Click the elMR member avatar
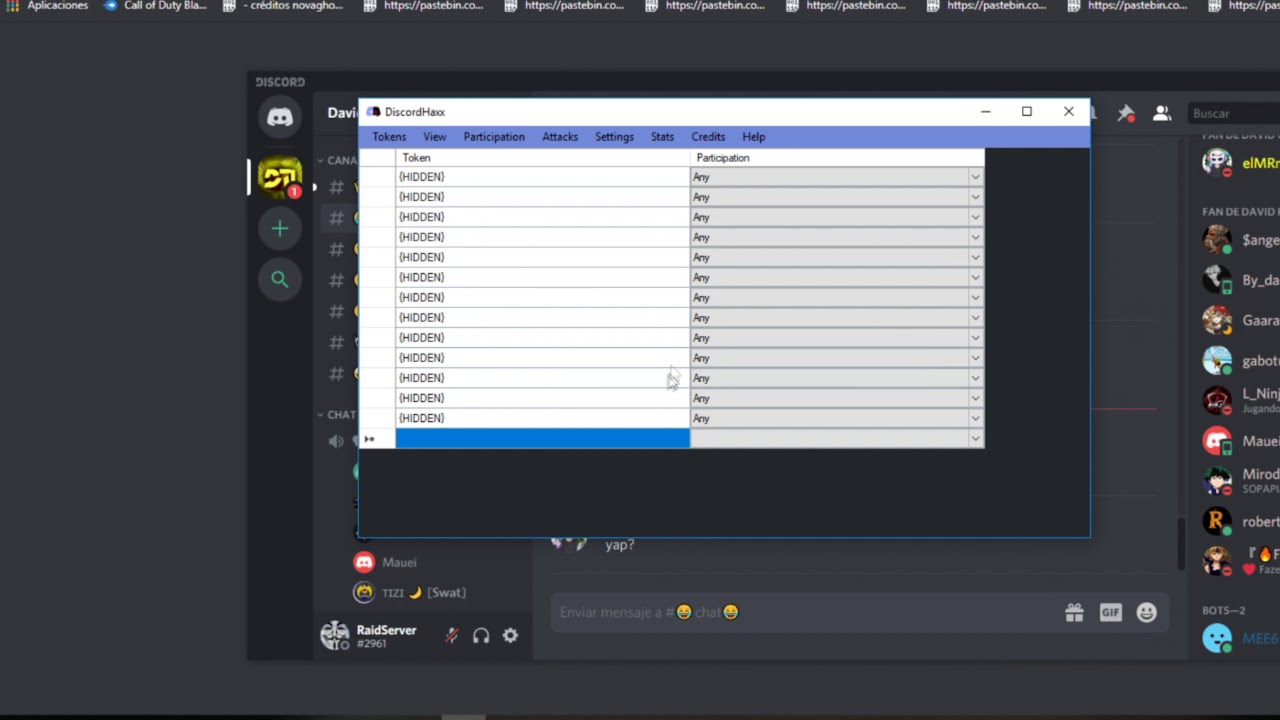1280x720 pixels. pyautogui.click(x=1217, y=162)
